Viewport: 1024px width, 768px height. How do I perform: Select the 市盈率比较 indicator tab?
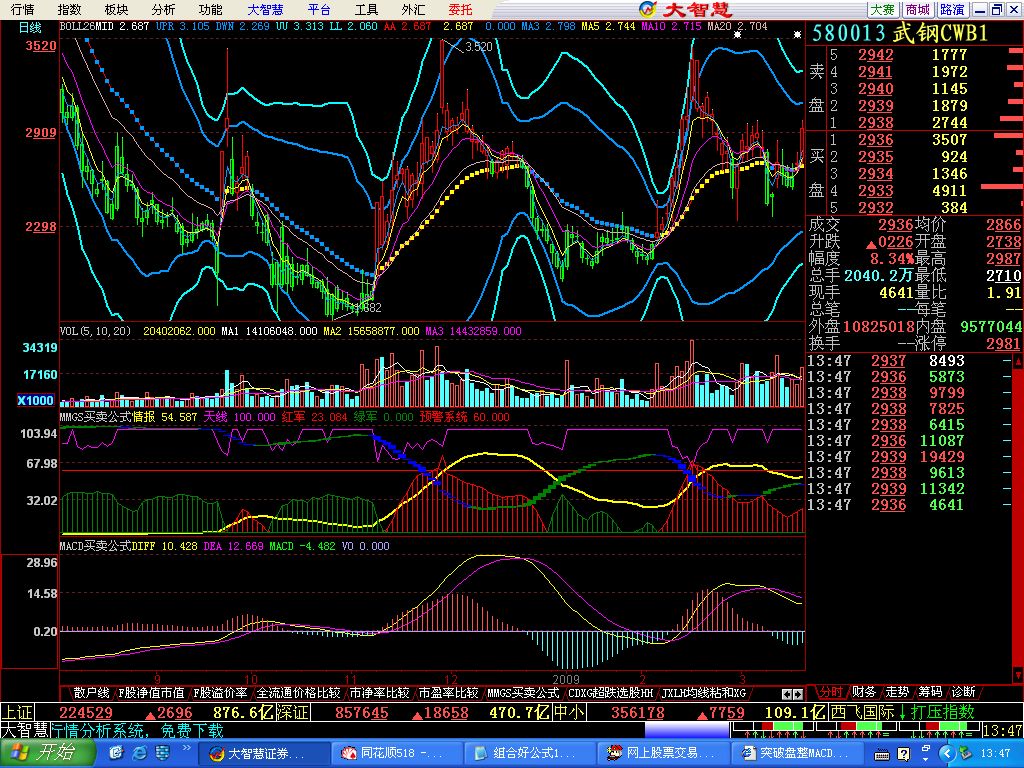pyautogui.click(x=448, y=693)
